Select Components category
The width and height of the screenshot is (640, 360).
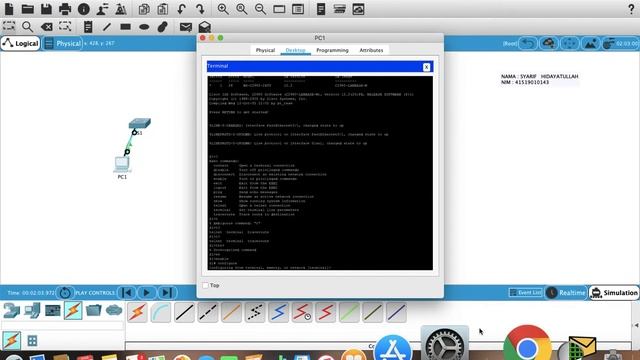53,311
